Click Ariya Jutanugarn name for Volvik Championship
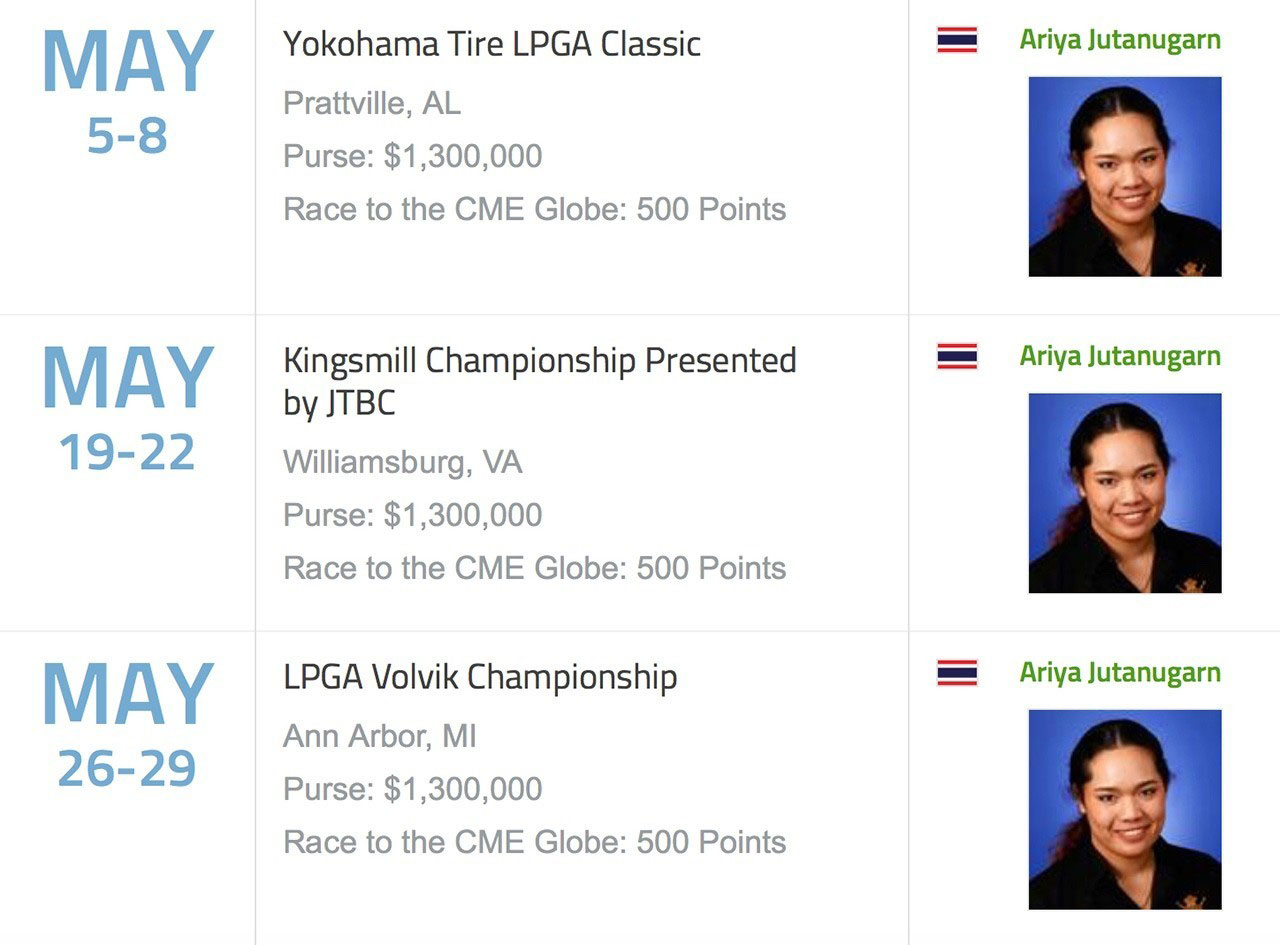1280x945 pixels. [x=1120, y=672]
